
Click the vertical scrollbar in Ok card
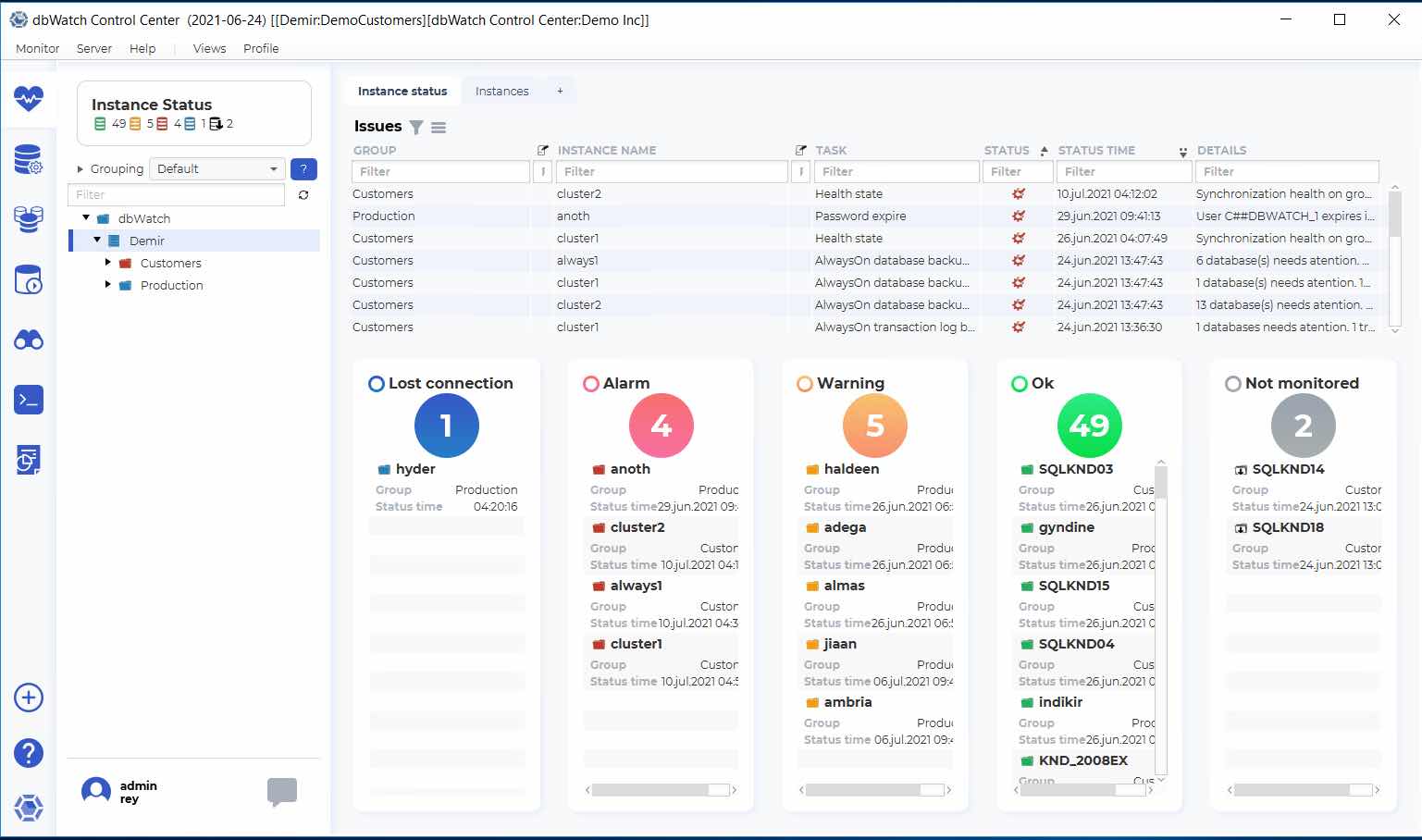(x=1161, y=622)
